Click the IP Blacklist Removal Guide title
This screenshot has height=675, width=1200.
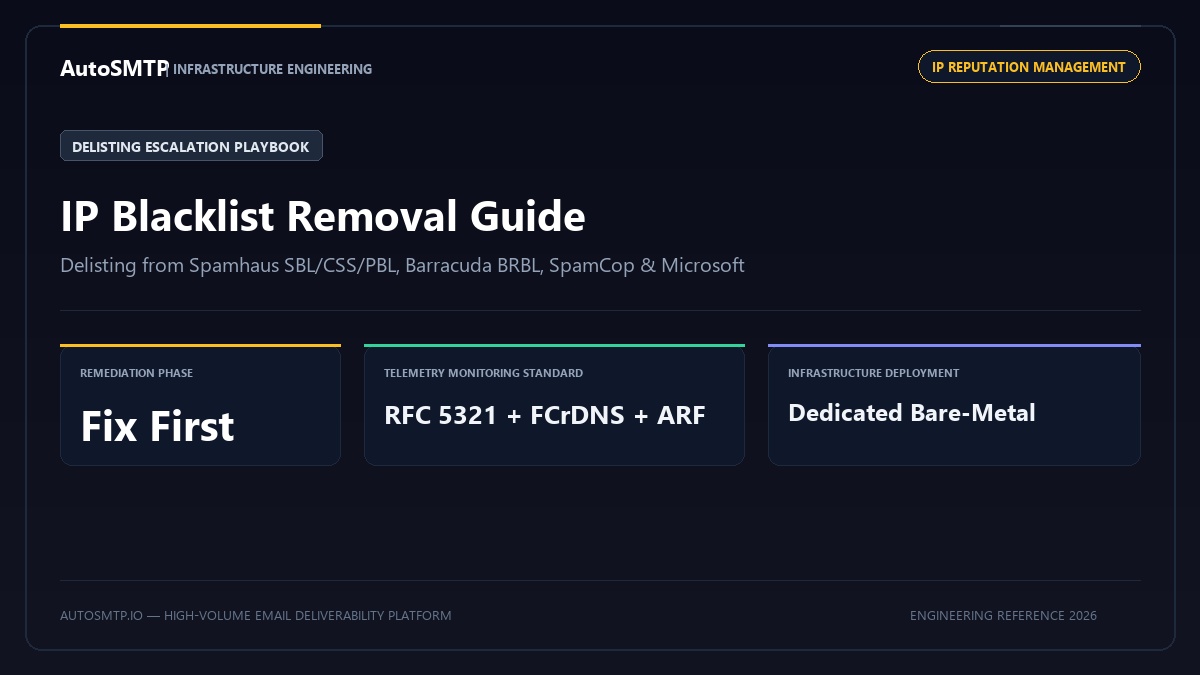(323, 216)
